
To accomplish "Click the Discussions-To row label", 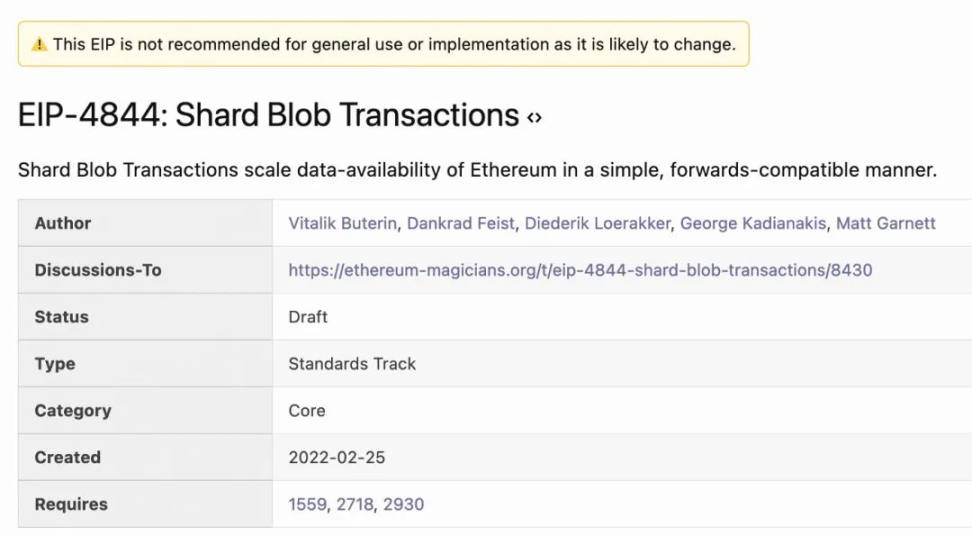I will pos(98,270).
